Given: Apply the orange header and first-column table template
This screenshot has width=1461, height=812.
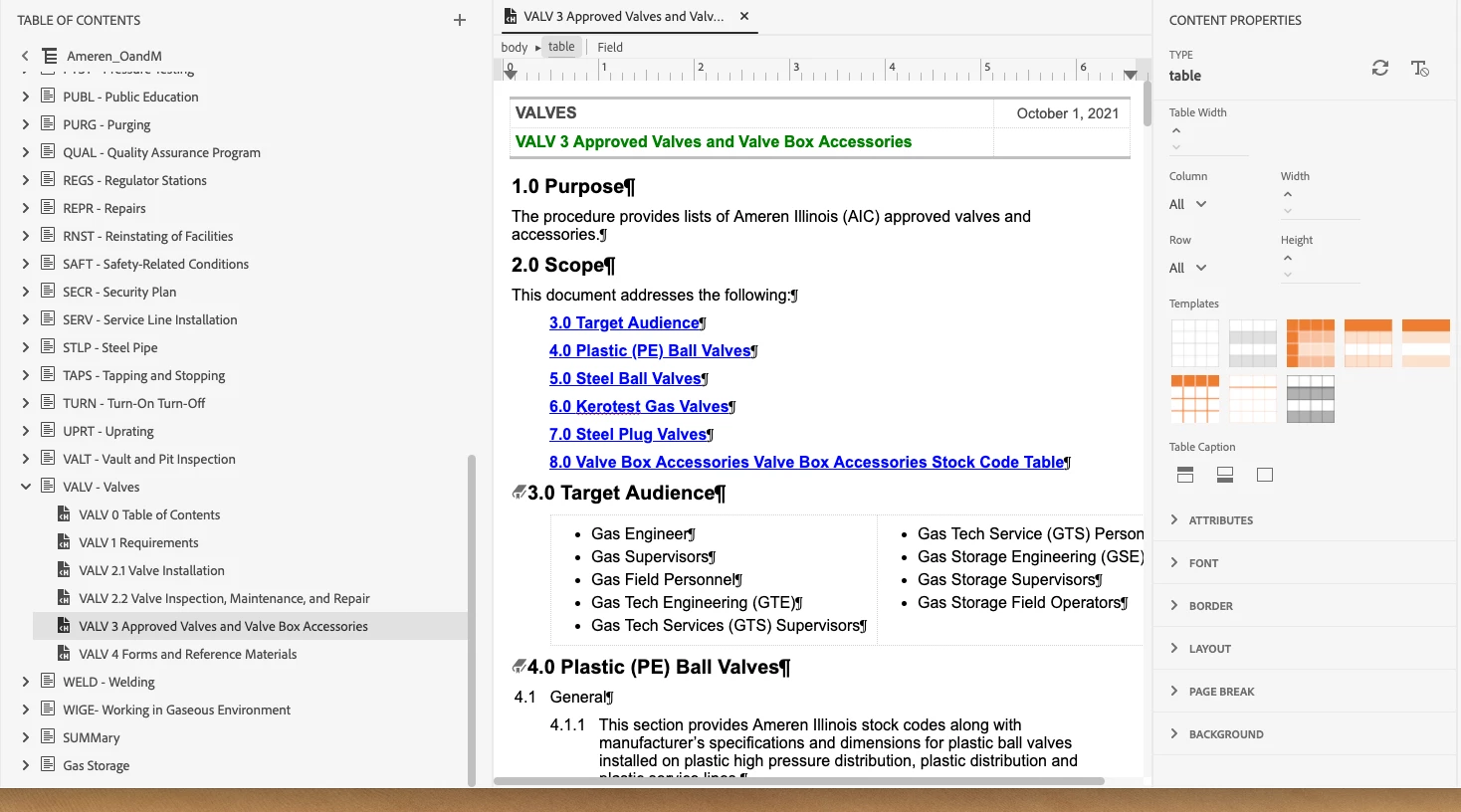Looking at the screenshot, I should 1311,343.
